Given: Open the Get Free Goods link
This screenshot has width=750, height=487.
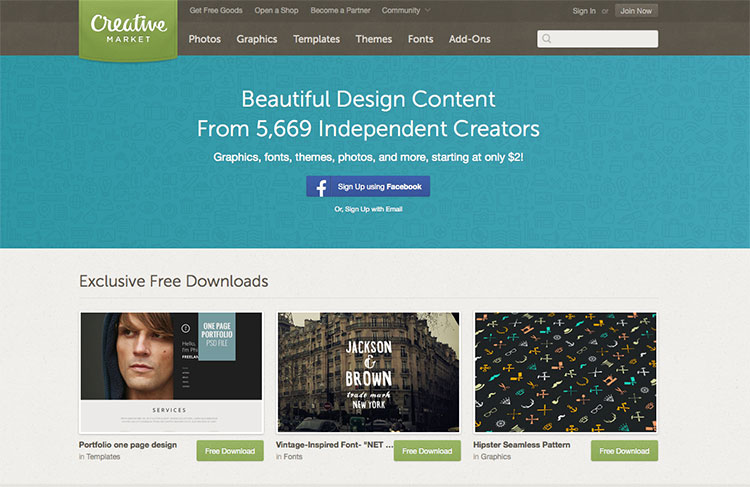Looking at the screenshot, I should [x=216, y=11].
